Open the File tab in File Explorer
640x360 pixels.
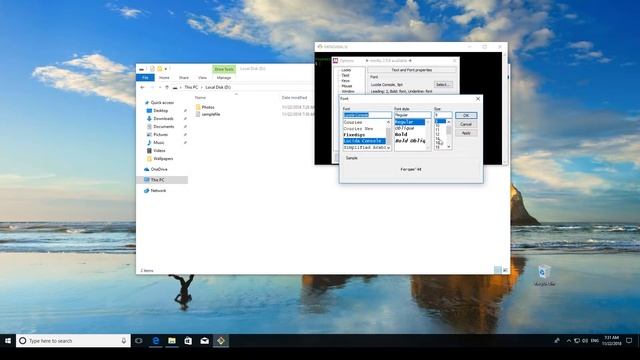pyautogui.click(x=145, y=78)
